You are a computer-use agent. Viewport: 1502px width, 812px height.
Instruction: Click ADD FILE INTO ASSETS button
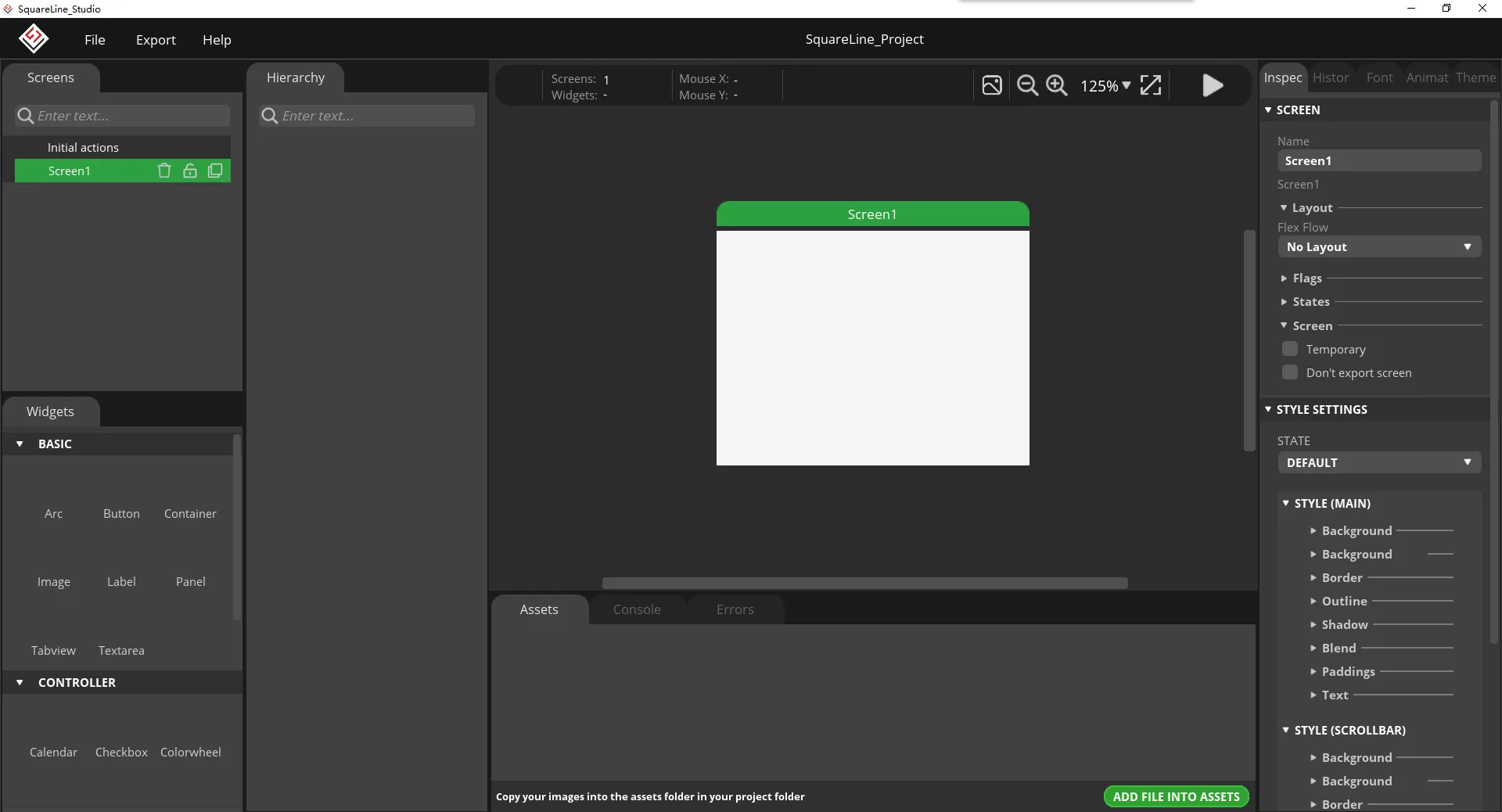coord(1176,796)
